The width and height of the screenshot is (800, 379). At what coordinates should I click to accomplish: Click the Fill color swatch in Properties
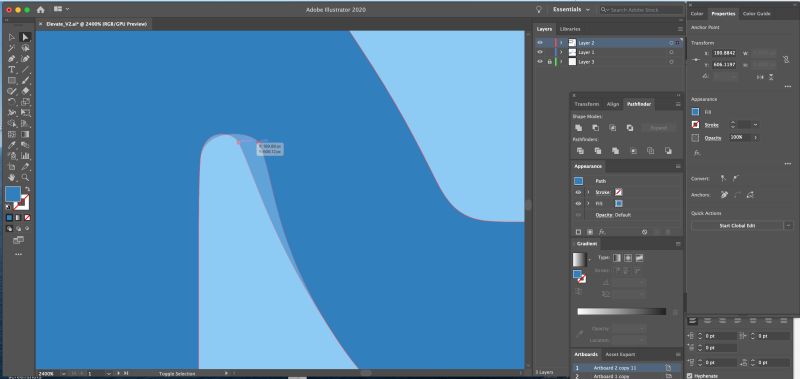coord(695,112)
